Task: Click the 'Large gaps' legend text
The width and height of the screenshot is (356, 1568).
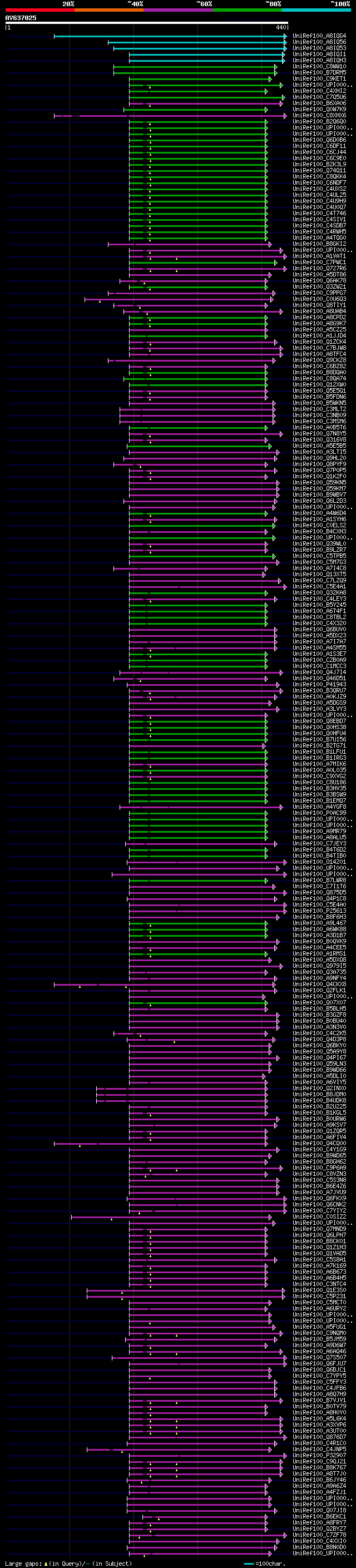Action: point(23,1564)
